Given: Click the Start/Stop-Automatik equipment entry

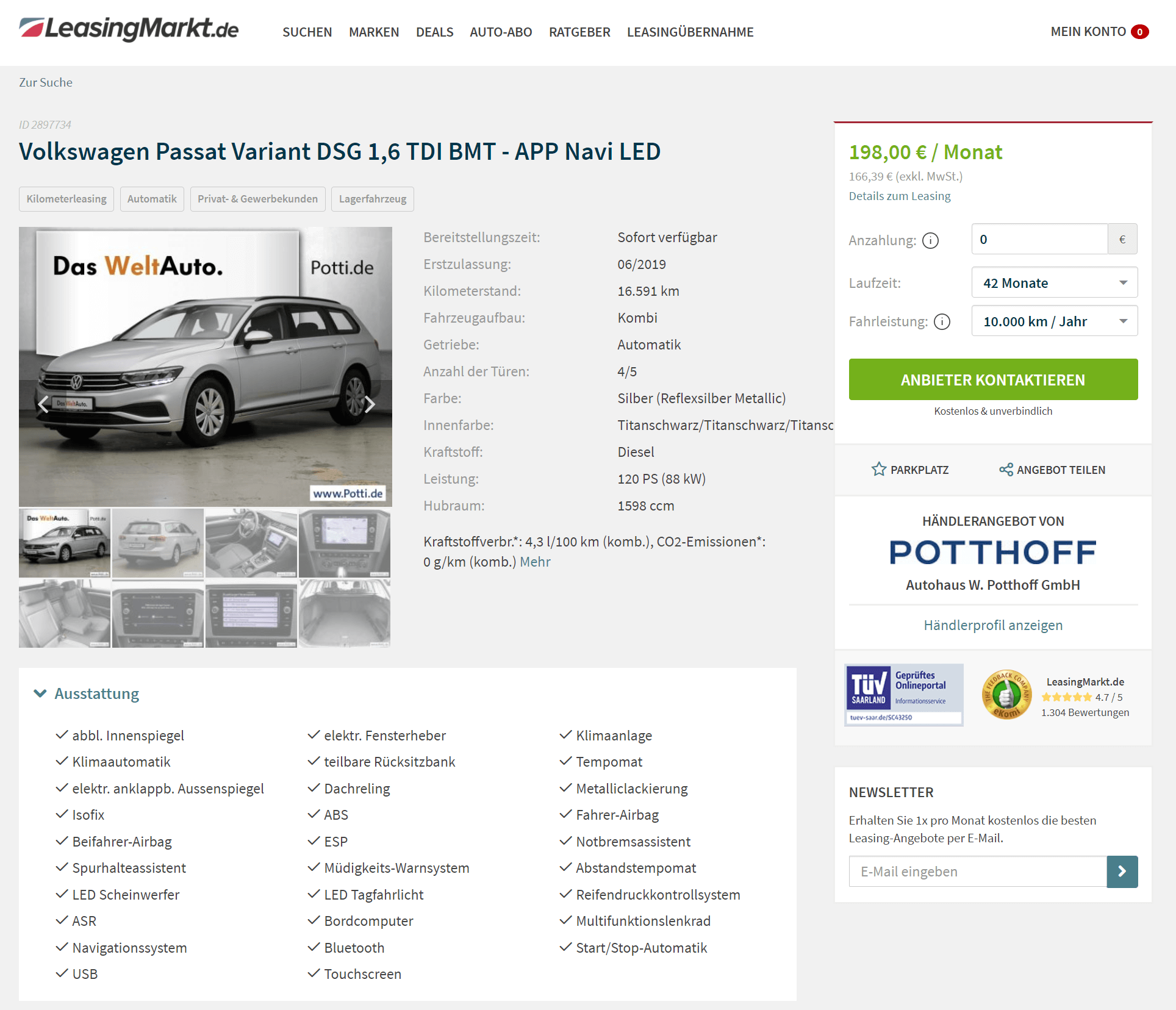Looking at the screenshot, I should coord(642,948).
